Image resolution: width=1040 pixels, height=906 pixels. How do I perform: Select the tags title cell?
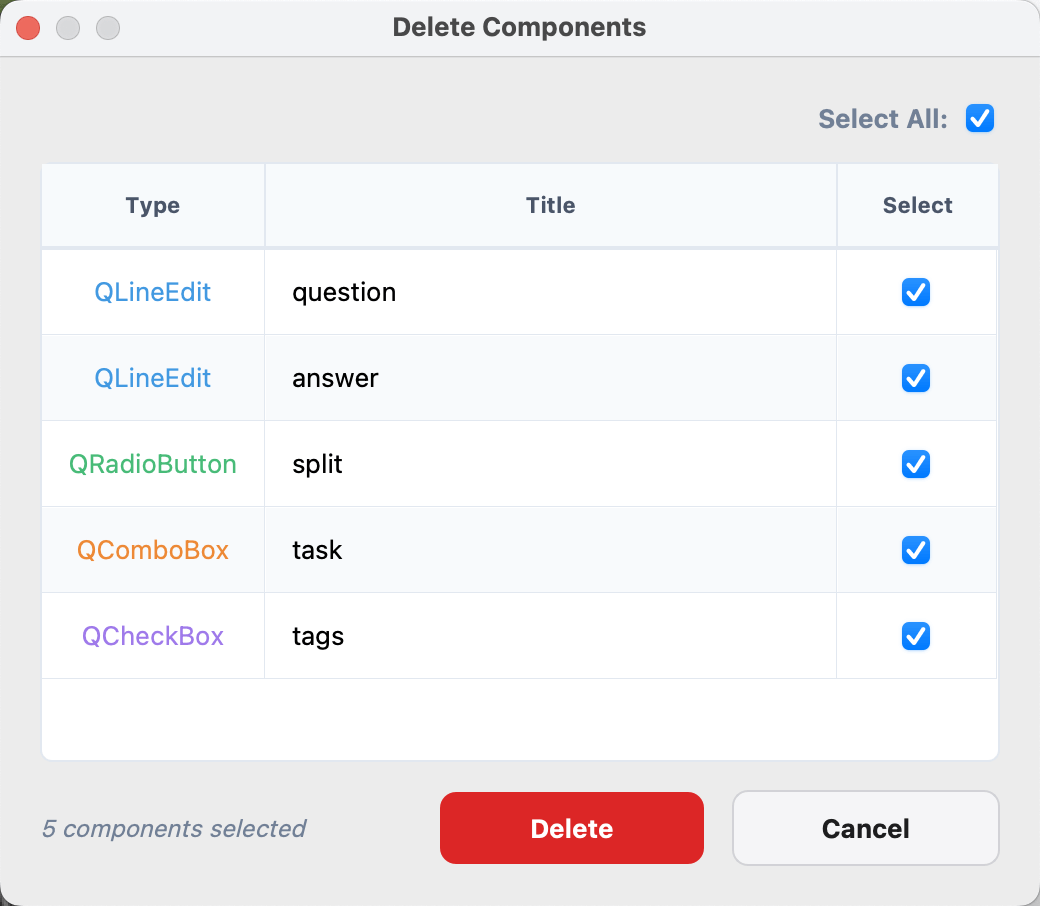[x=551, y=636]
